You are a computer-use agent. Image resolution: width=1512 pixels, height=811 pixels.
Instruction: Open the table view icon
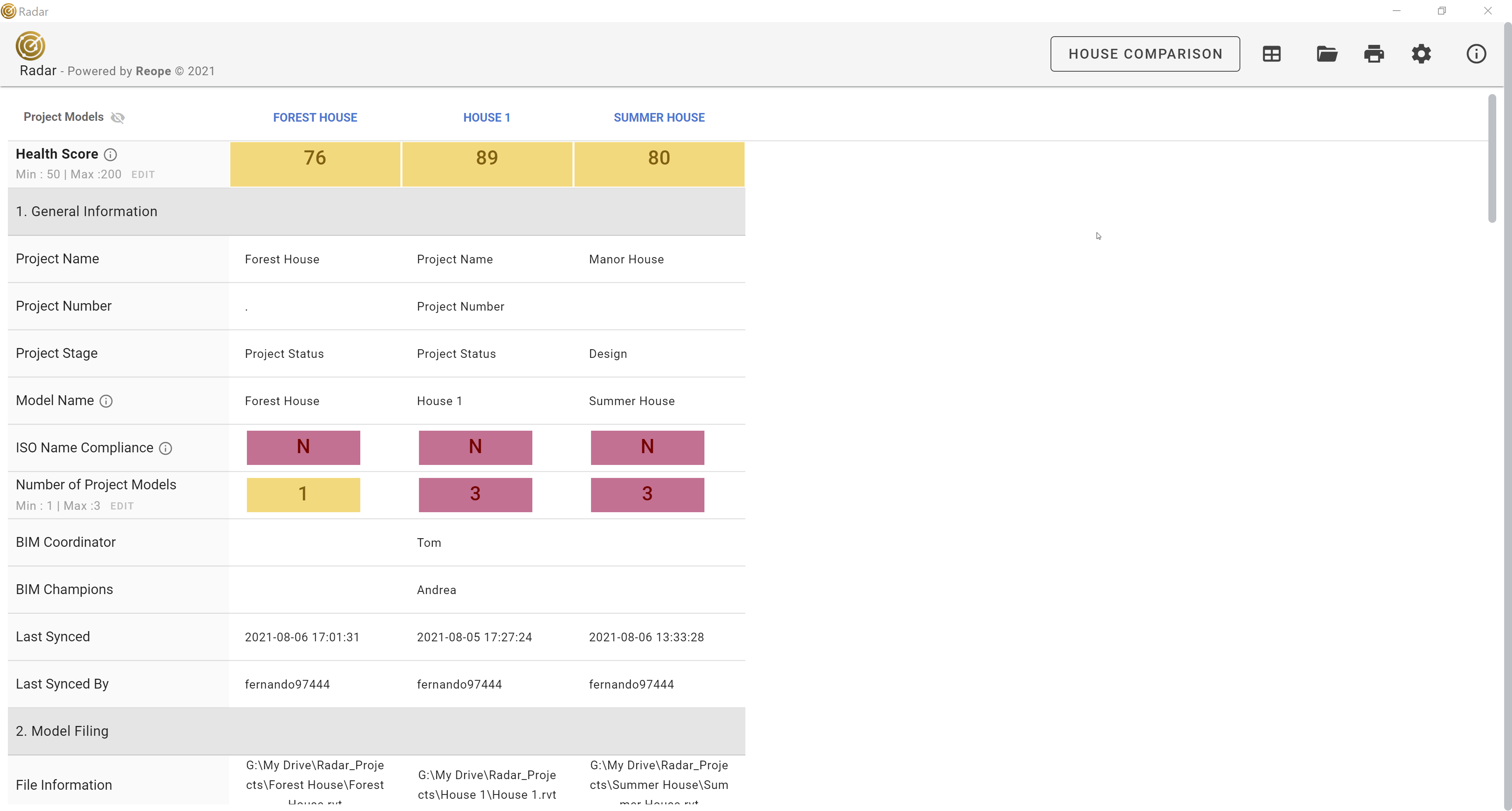(x=1271, y=54)
